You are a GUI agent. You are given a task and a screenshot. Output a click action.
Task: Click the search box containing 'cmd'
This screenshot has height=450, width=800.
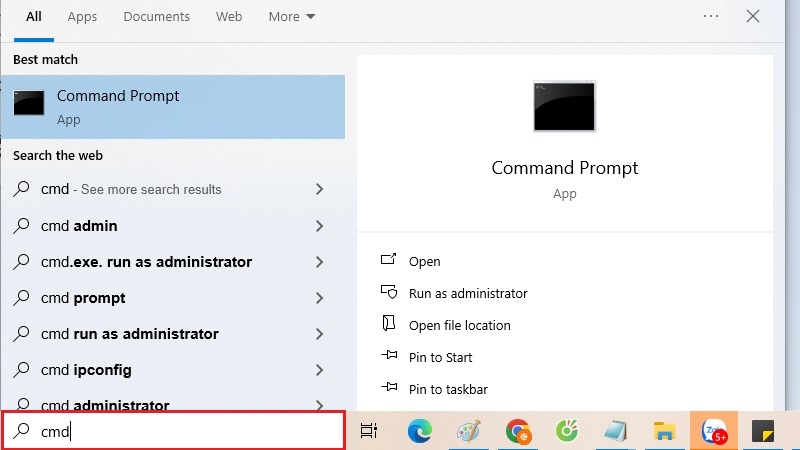pos(173,431)
